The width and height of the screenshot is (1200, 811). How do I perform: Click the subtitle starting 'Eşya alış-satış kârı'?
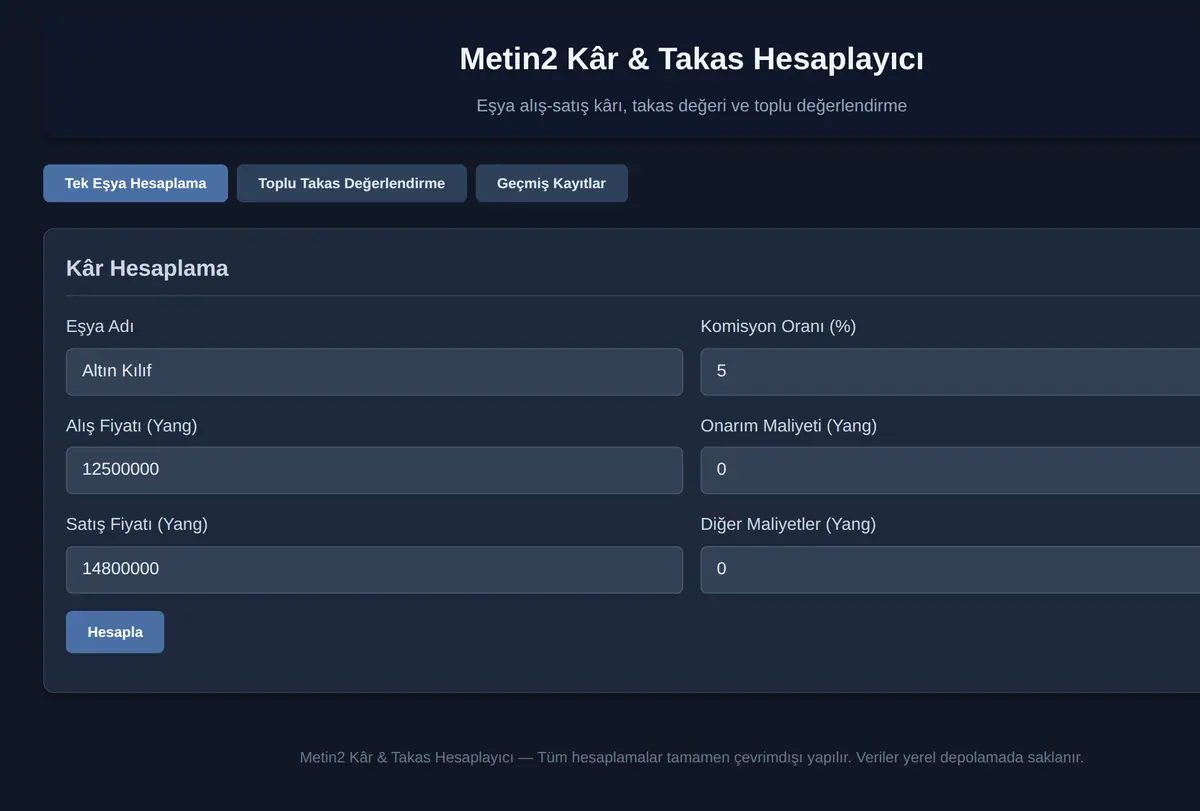(691, 105)
